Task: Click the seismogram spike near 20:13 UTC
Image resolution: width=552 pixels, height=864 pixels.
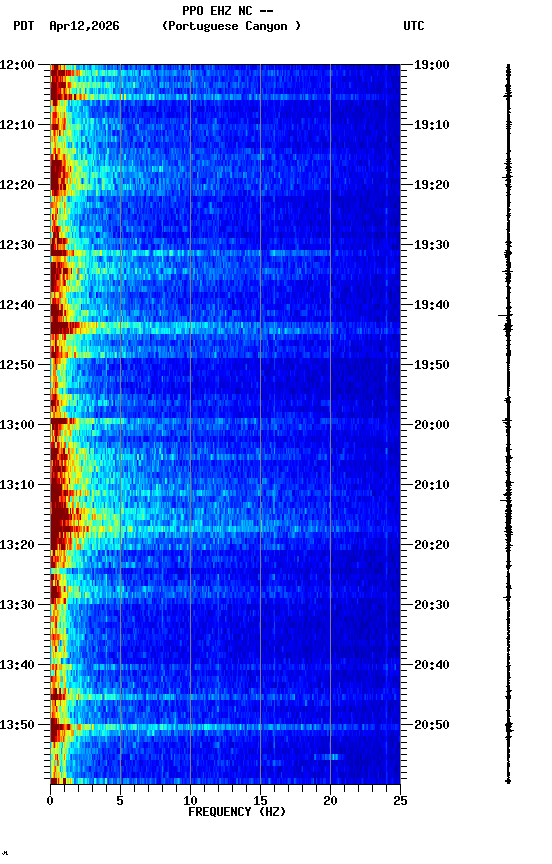Action: pyautogui.click(x=507, y=500)
